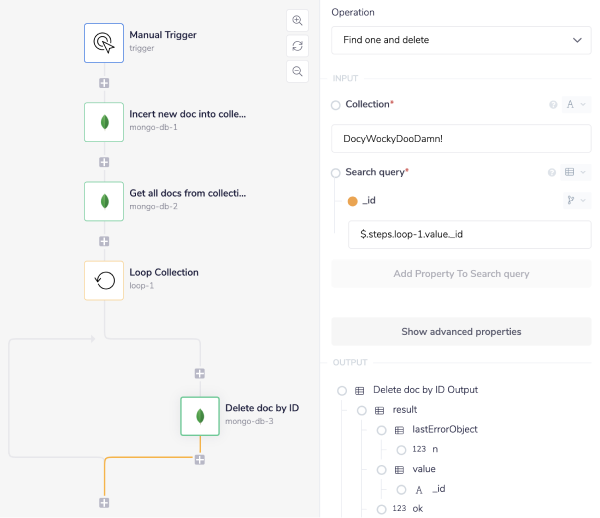Reset the canvas view with refresh icon

click(297, 46)
